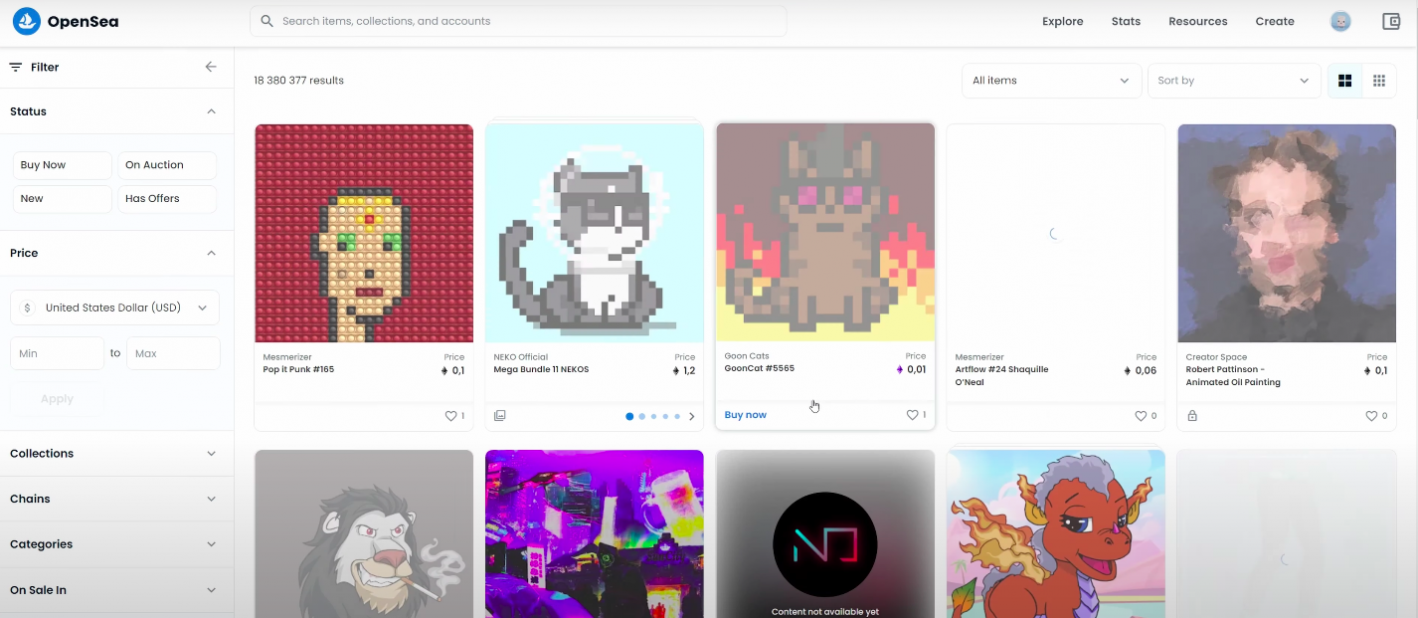Switch to large grid view
The image size is (1418, 618).
[1345, 81]
